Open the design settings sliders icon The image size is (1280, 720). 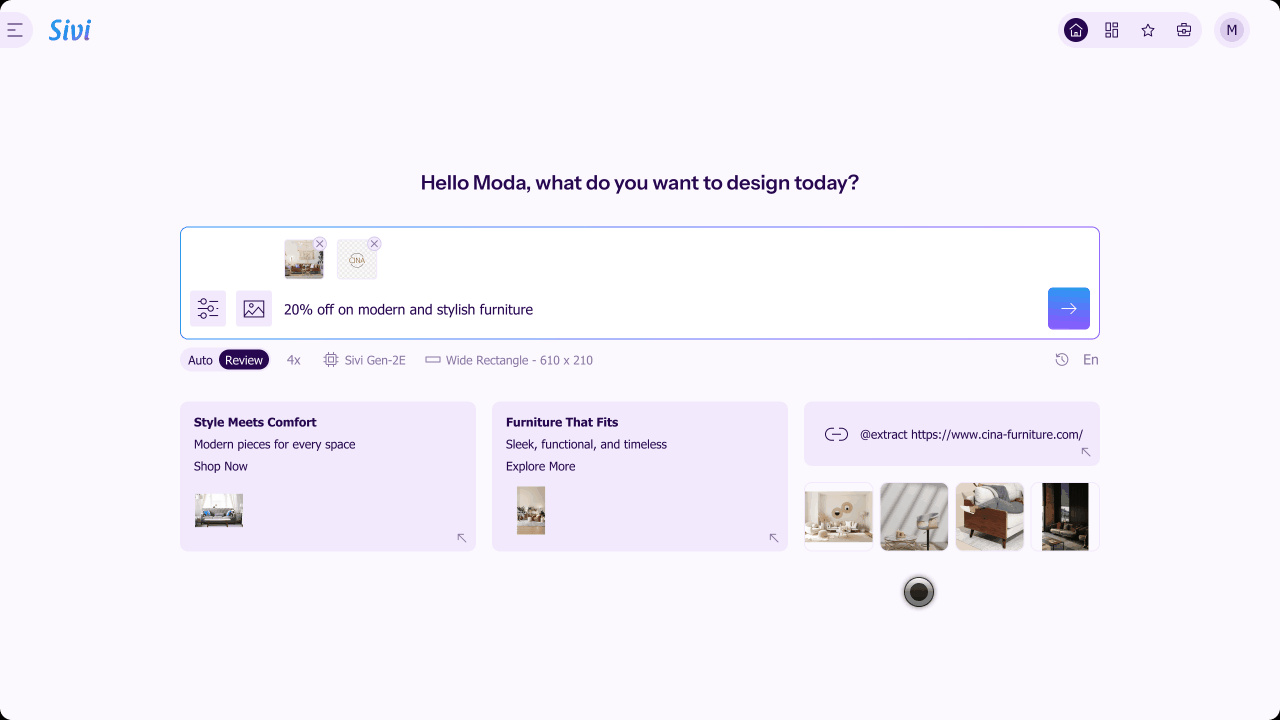208,309
